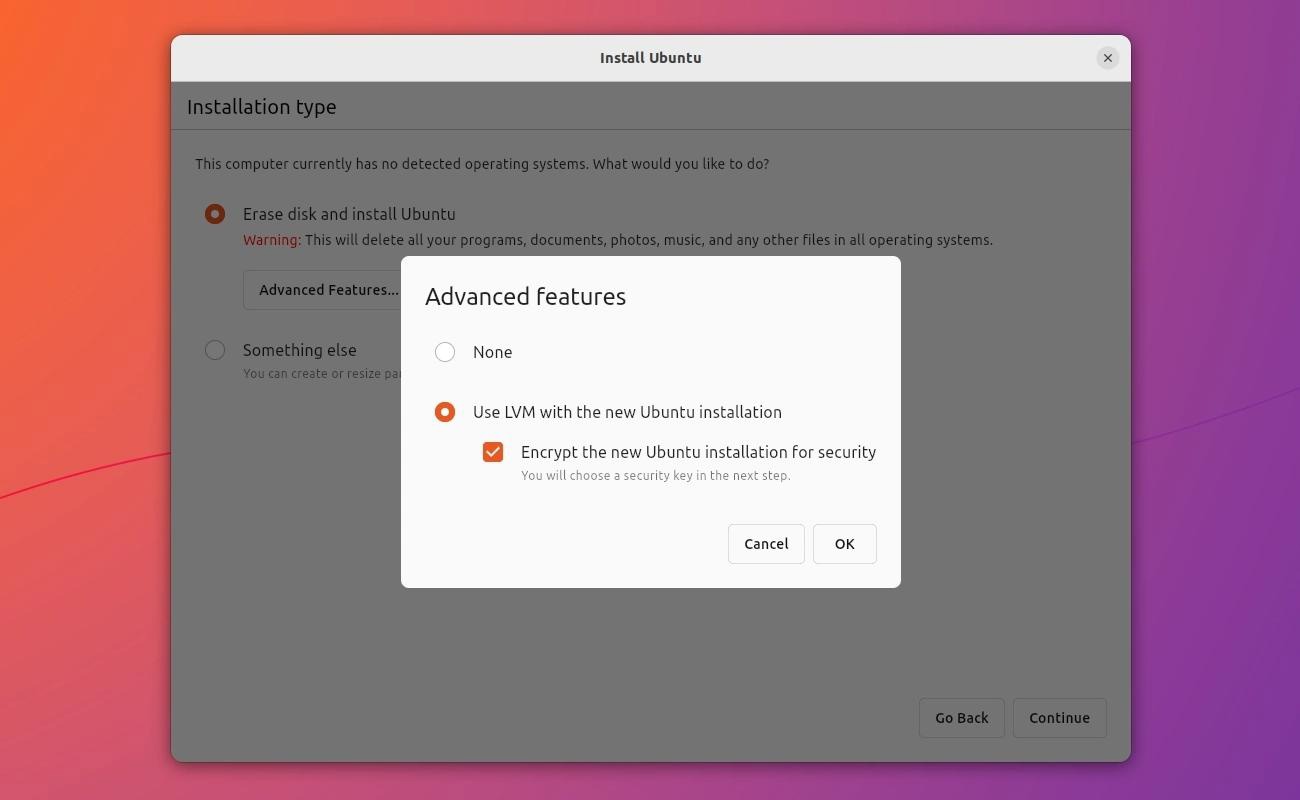Click "Erase disk and install Ubuntu" label
Viewport: 1300px width, 800px height.
(349, 214)
